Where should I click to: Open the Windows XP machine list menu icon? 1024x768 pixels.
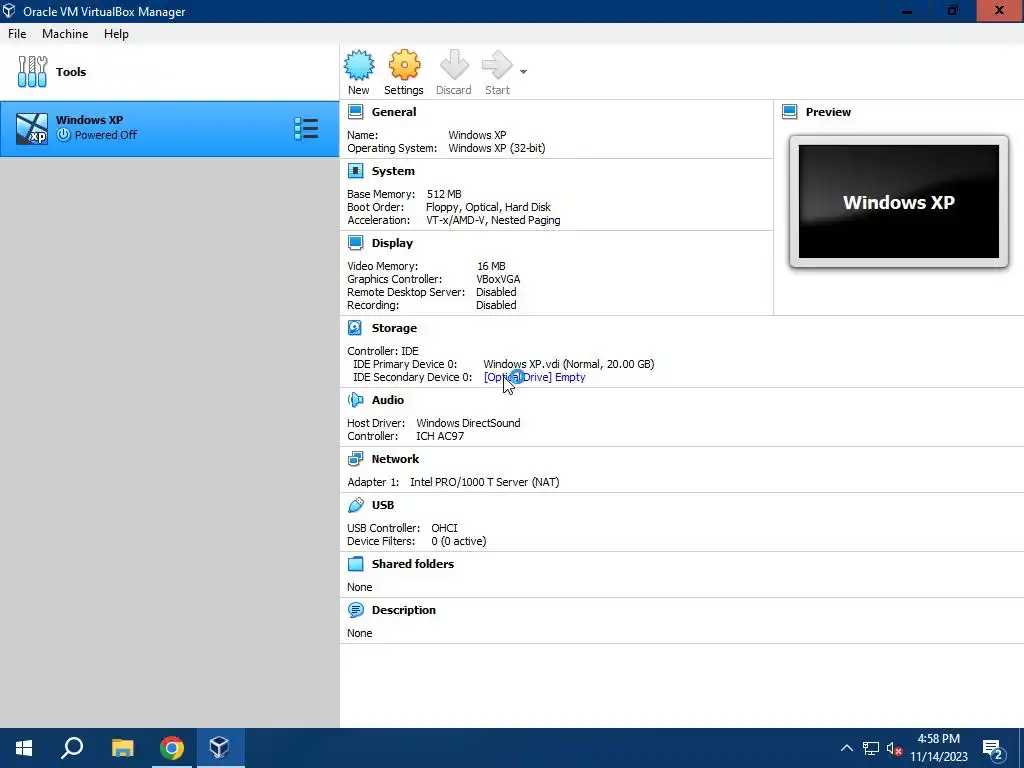click(x=306, y=129)
